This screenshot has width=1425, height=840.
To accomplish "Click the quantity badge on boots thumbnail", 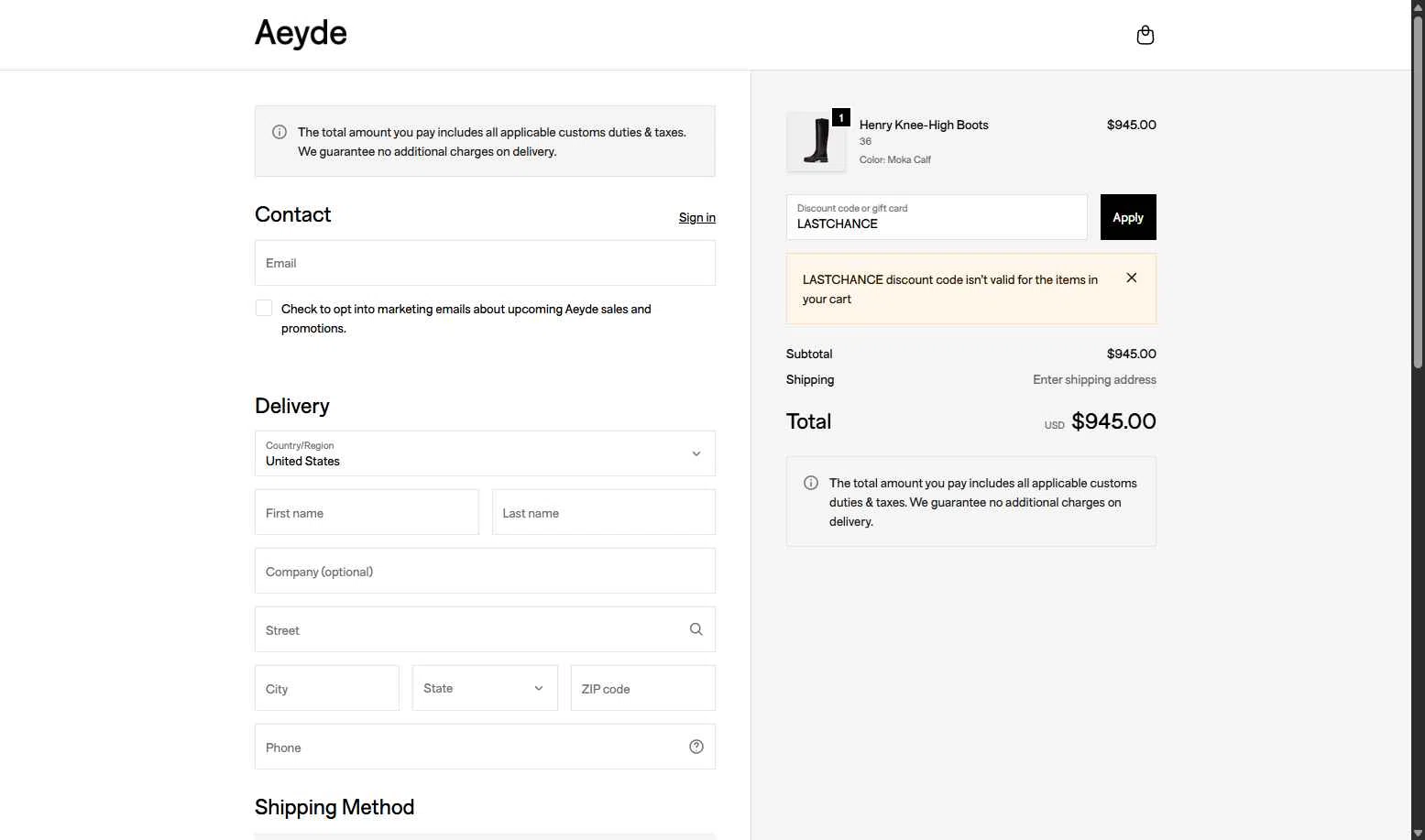I will coord(841,117).
